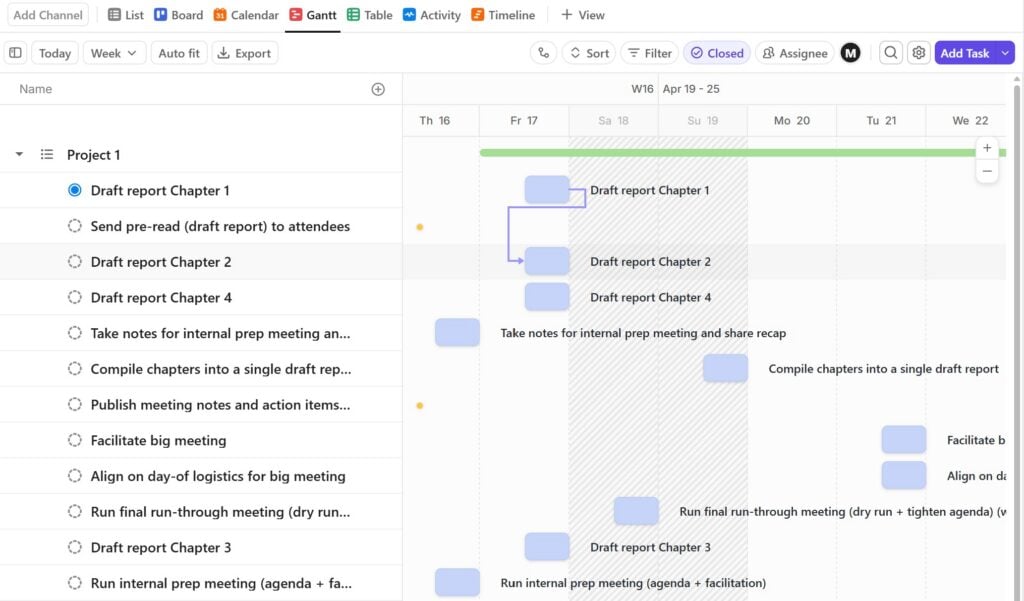Viewport: 1024px width, 601px height.
Task: Zoom out the Gantt with minus button
Action: [987, 171]
